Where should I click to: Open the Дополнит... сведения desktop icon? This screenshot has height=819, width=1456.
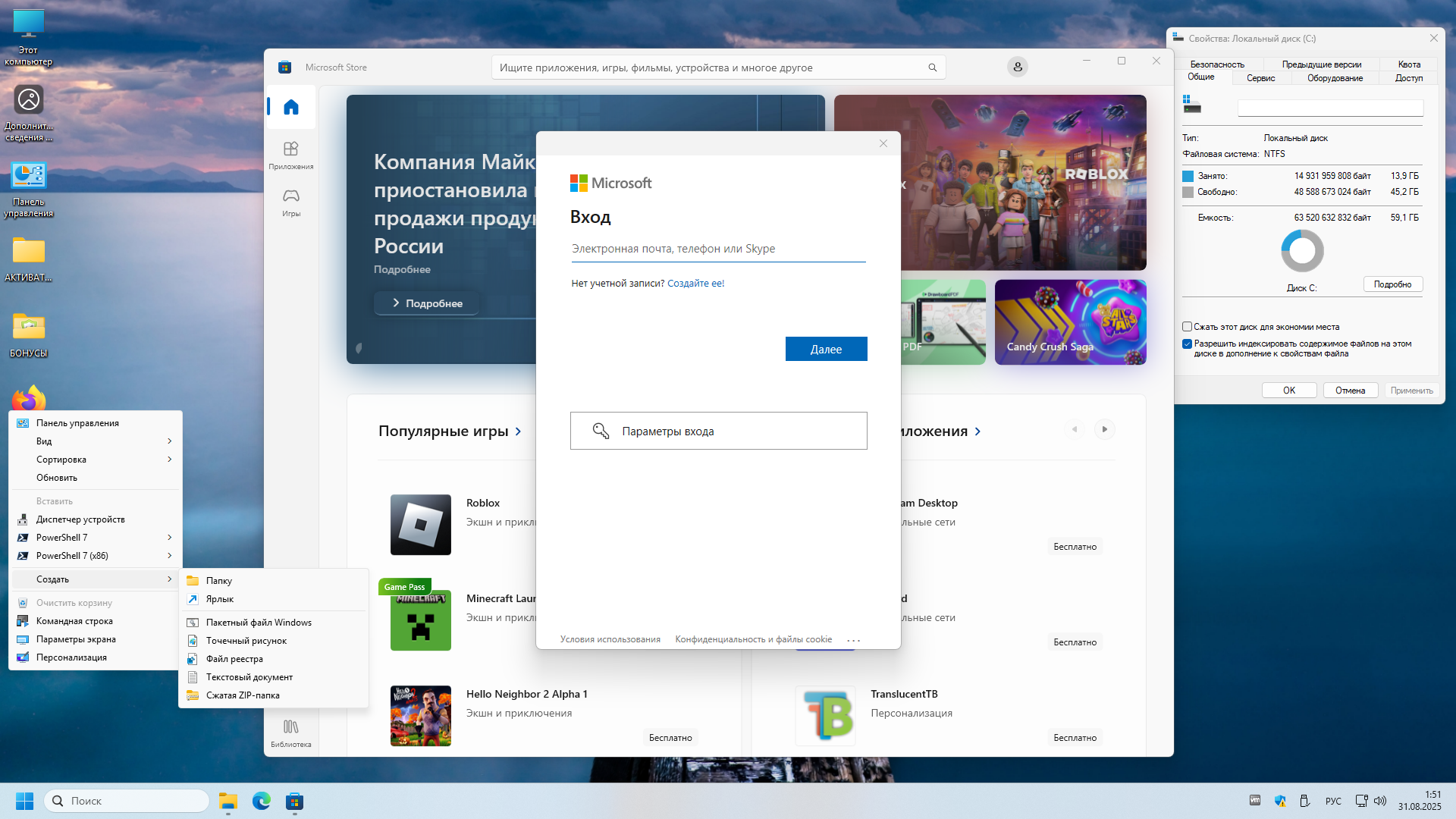click(x=29, y=112)
